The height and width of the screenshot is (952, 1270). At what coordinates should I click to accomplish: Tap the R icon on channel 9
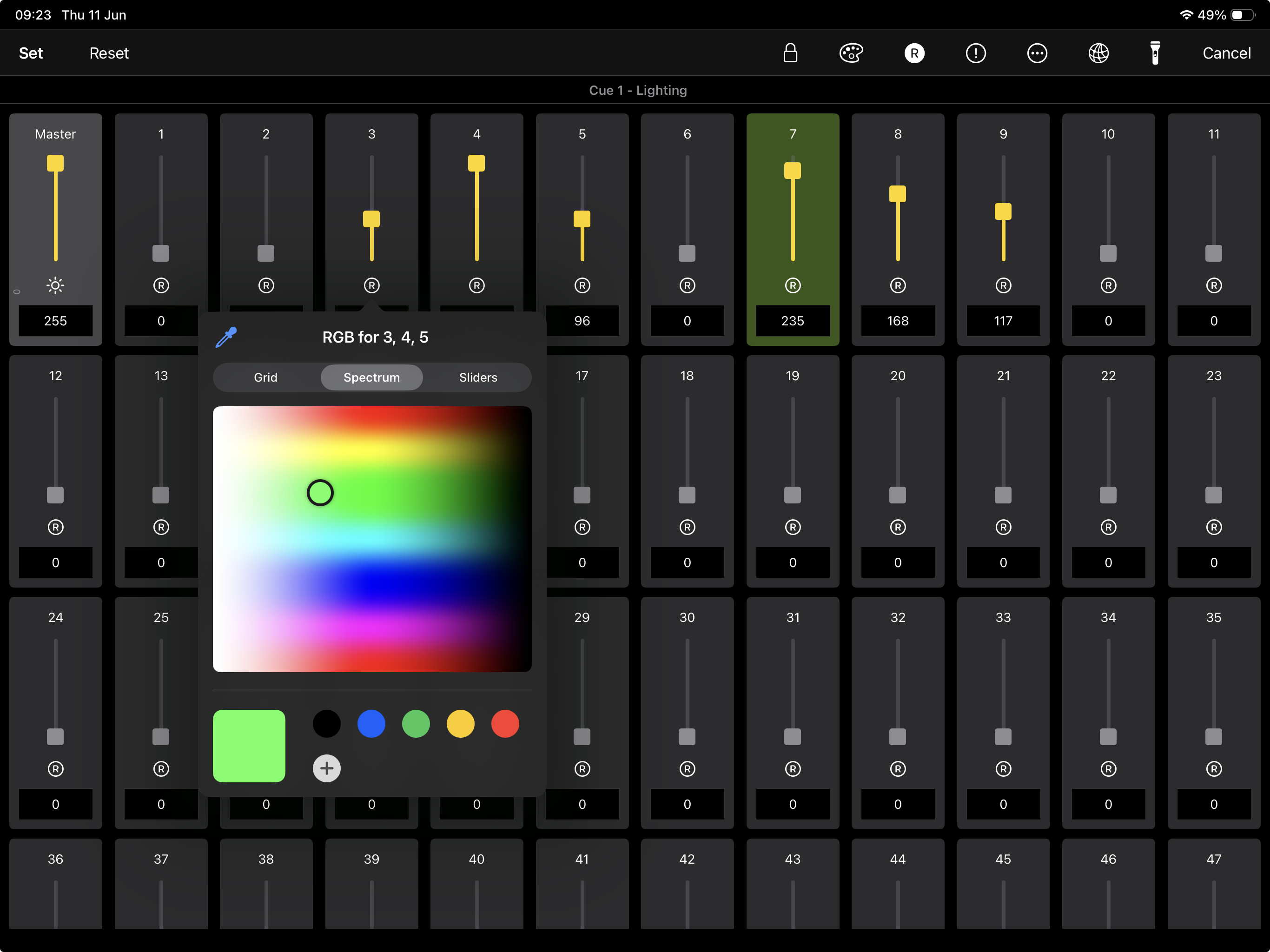coord(1004,285)
